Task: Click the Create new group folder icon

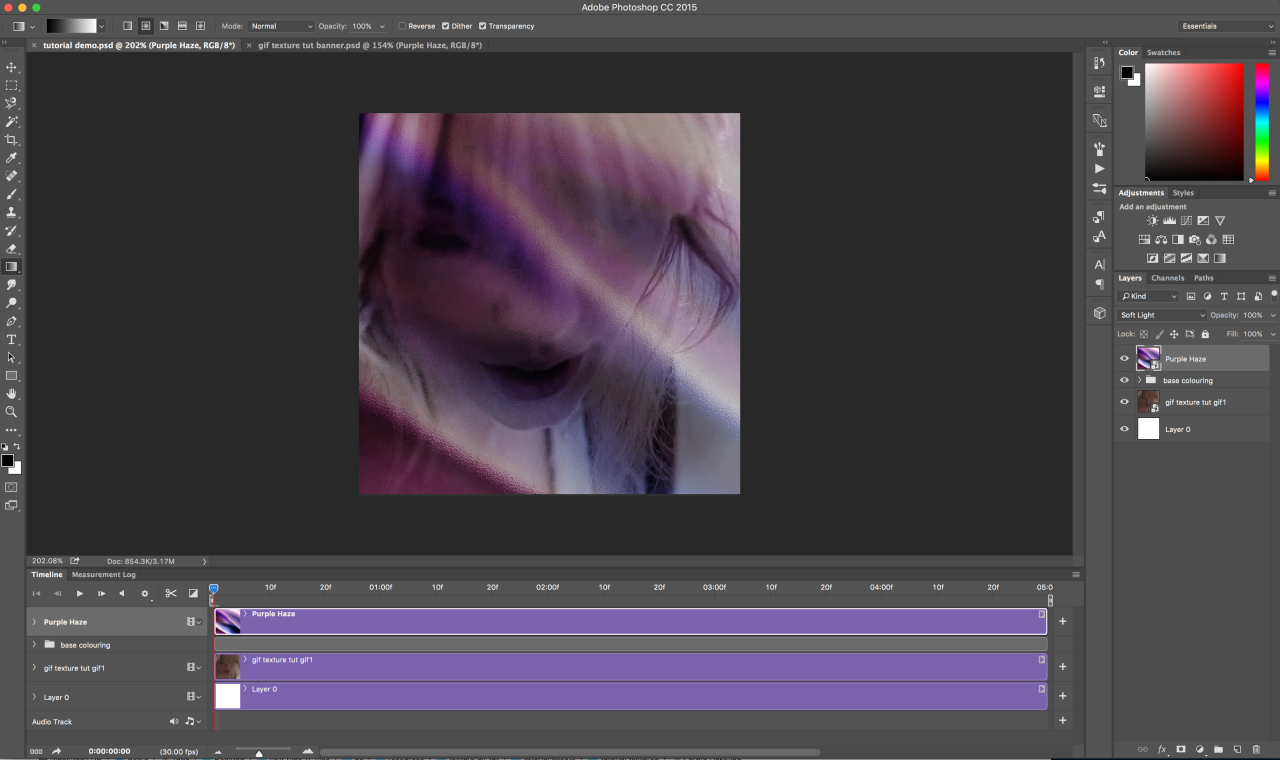Action: [1218, 749]
